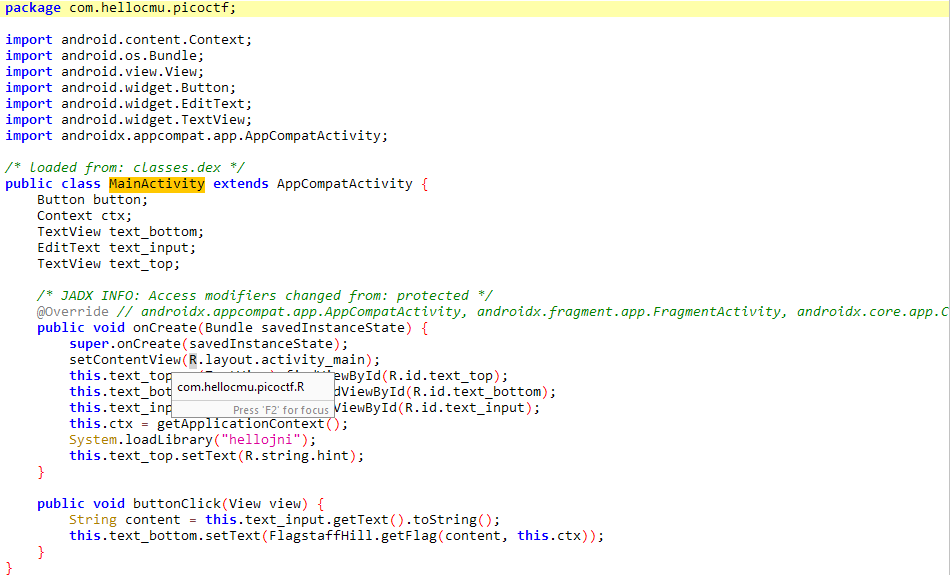The image size is (950, 575).
Task: Click the androidx.appcompat.app.AppCompatActivity import
Action: click(x=224, y=136)
